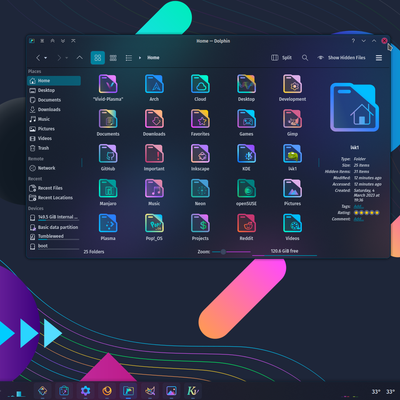Click the Home breadcrumb in location bar
Image resolution: width=400 pixels, height=400 pixels.
tap(153, 58)
